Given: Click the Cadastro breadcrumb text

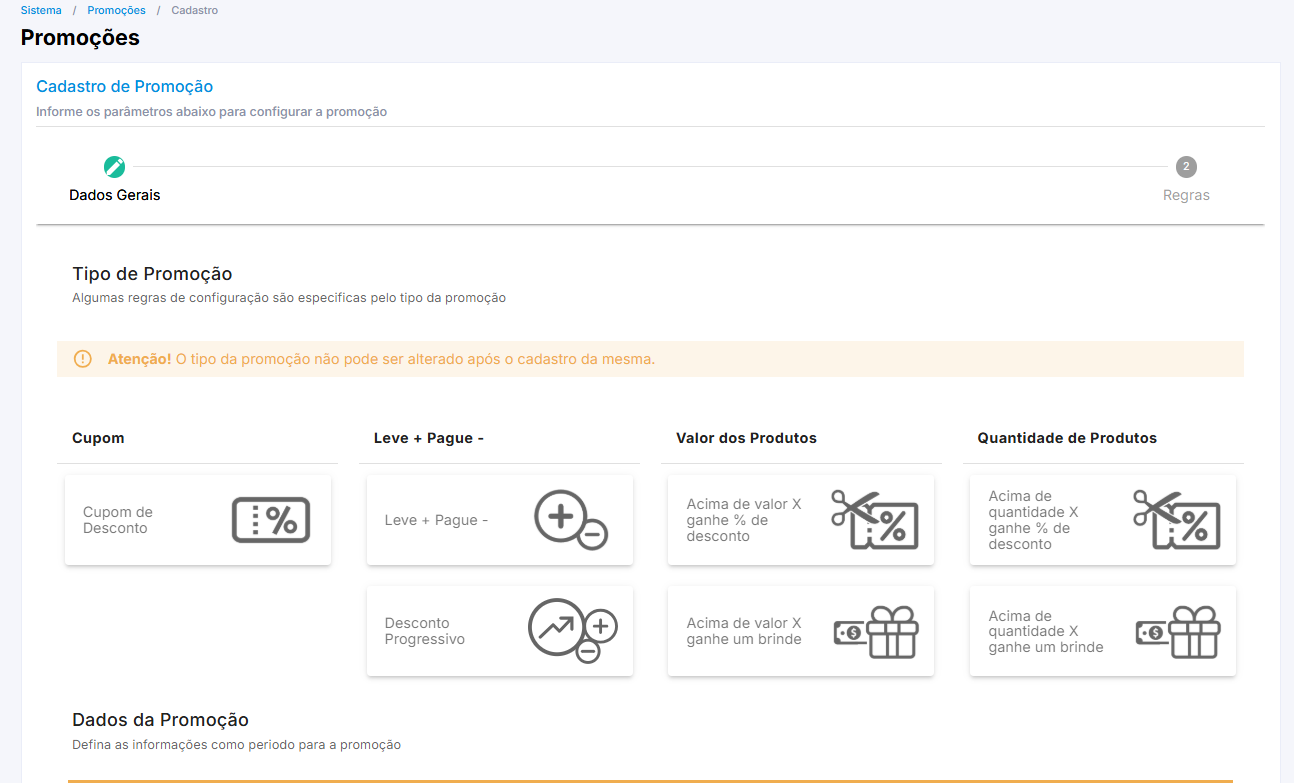Looking at the screenshot, I should point(194,10).
